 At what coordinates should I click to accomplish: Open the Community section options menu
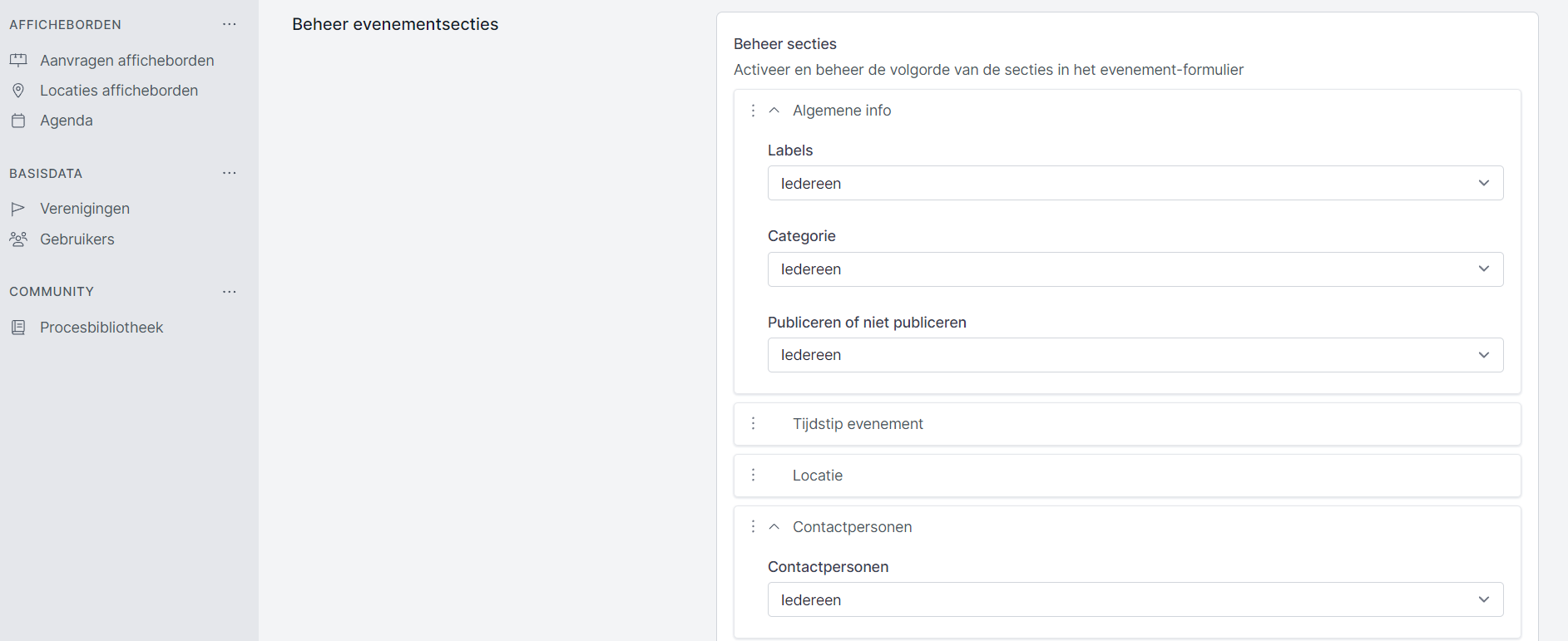(x=230, y=292)
